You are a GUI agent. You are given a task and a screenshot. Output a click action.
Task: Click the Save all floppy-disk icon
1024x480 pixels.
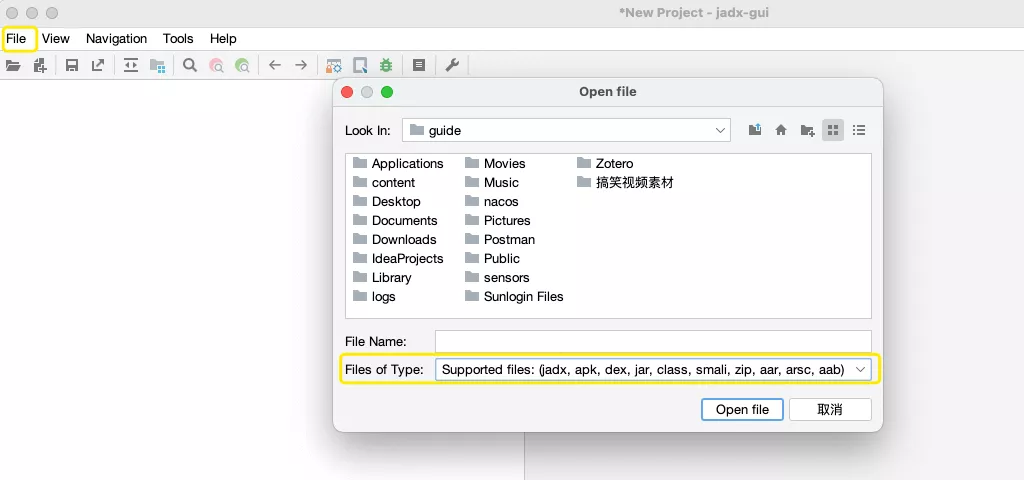coord(72,65)
